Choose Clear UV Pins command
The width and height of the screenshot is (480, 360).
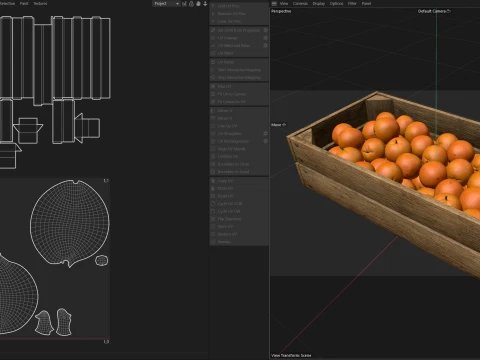[239, 21]
